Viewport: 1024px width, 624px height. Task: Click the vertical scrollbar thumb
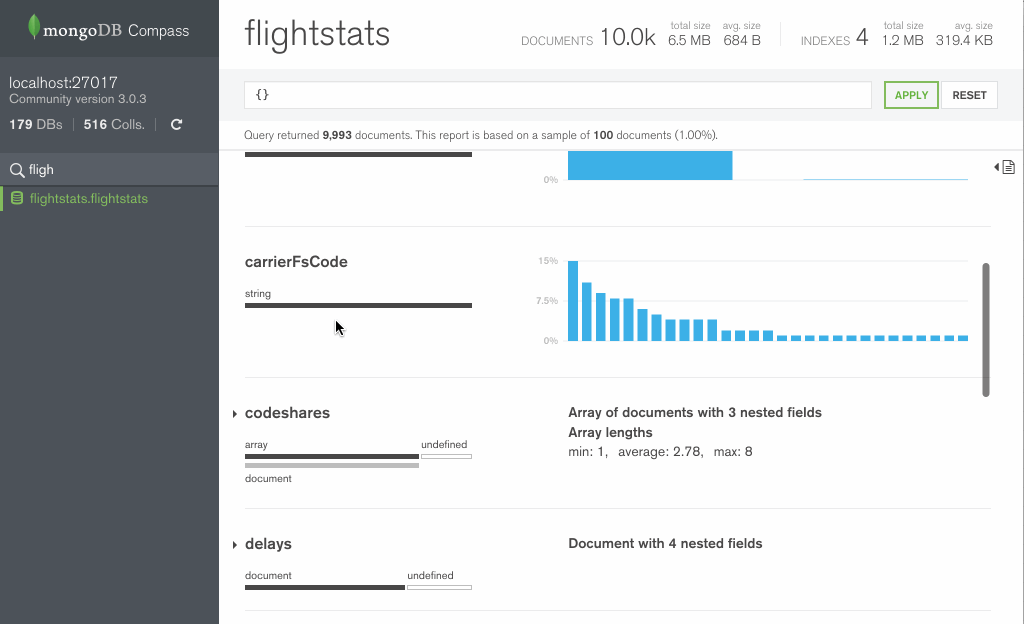click(x=986, y=330)
